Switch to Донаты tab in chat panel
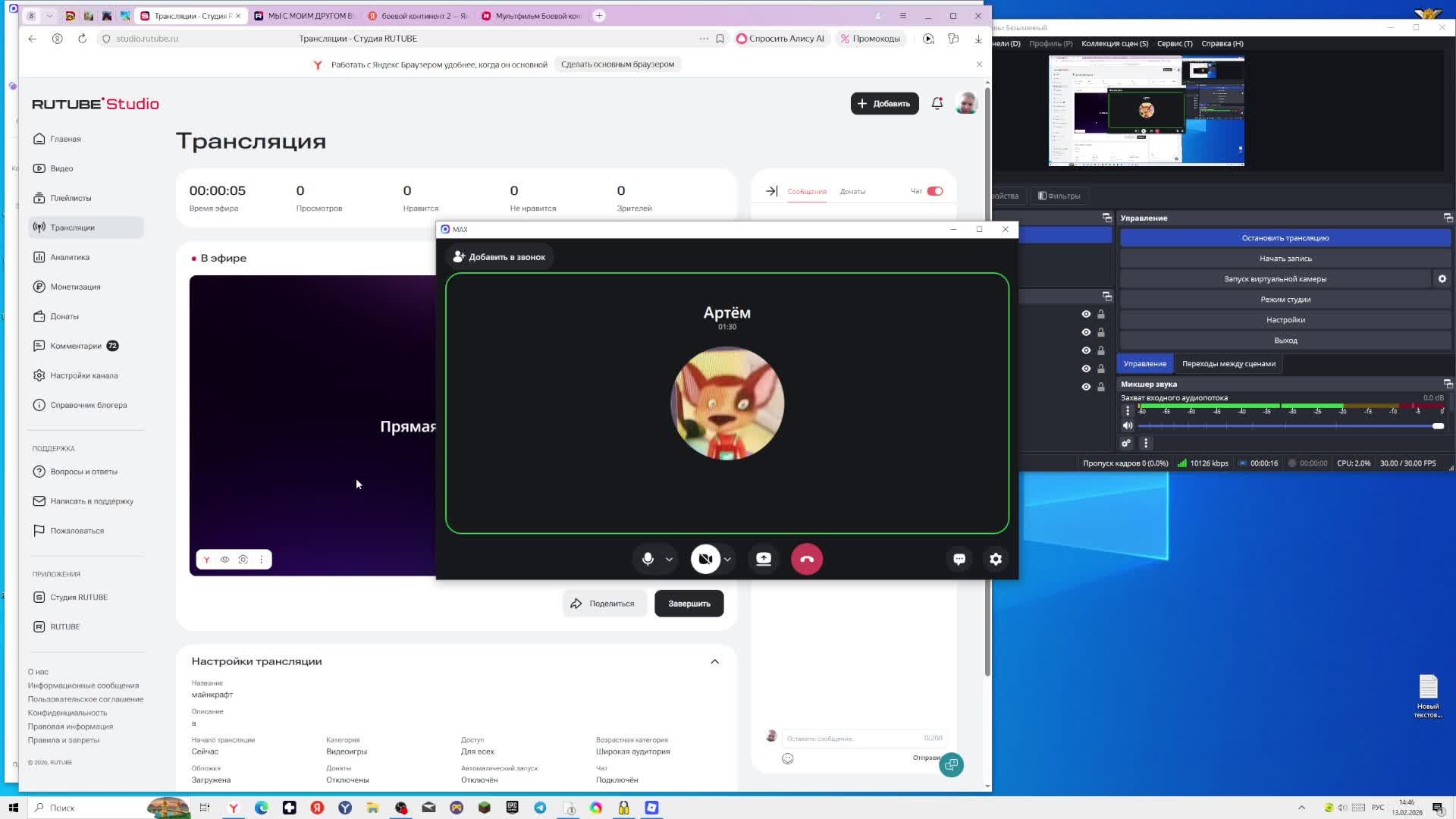This screenshot has width=1456, height=819. click(x=852, y=192)
